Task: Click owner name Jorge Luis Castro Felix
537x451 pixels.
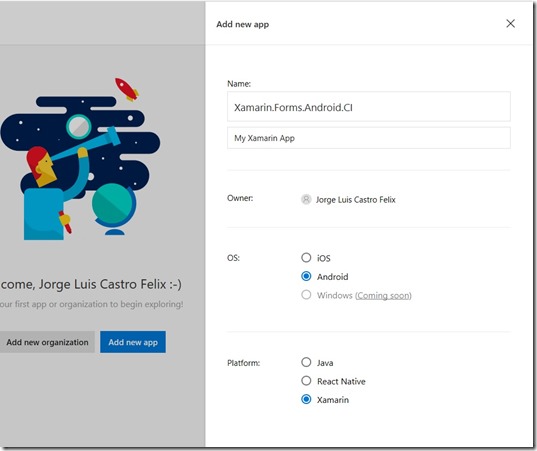Action: pyautogui.click(x=355, y=200)
